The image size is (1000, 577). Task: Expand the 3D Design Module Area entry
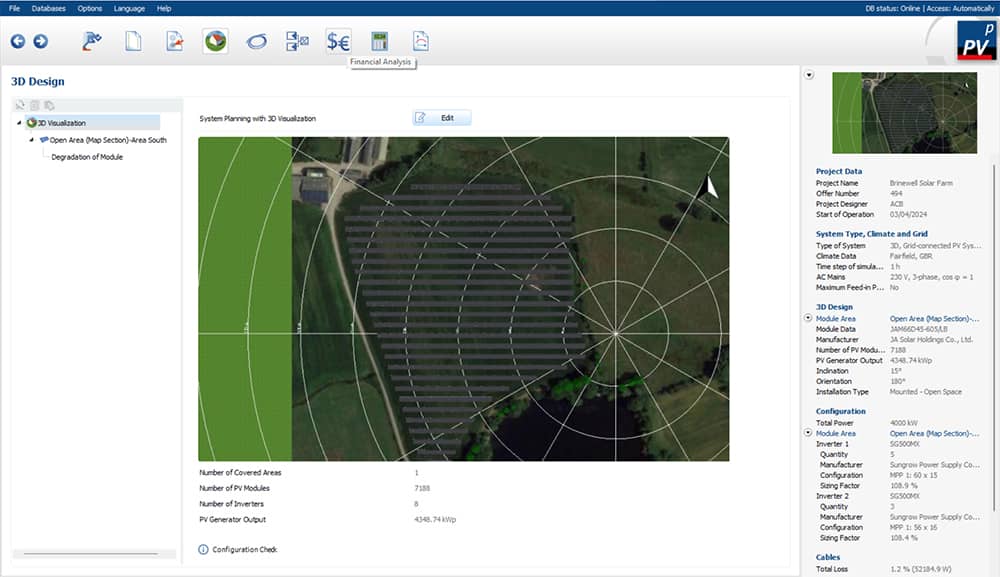(808, 318)
